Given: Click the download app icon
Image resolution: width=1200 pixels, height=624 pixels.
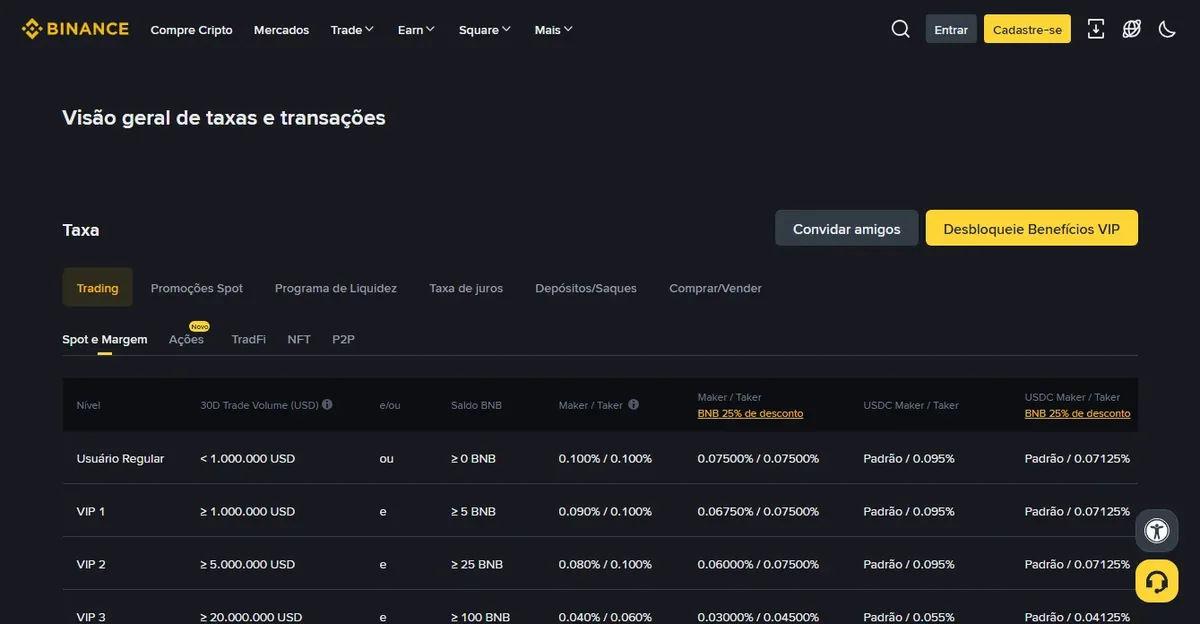Looking at the screenshot, I should pyautogui.click(x=1096, y=29).
